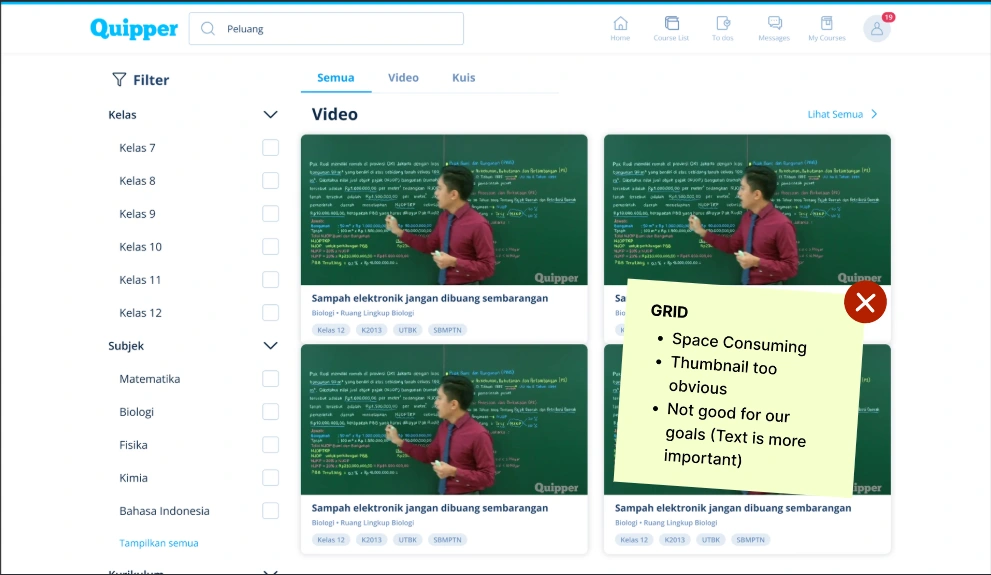Collapse the Kelas filter section
This screenshot has width=991, height=575.
(271, 114)
